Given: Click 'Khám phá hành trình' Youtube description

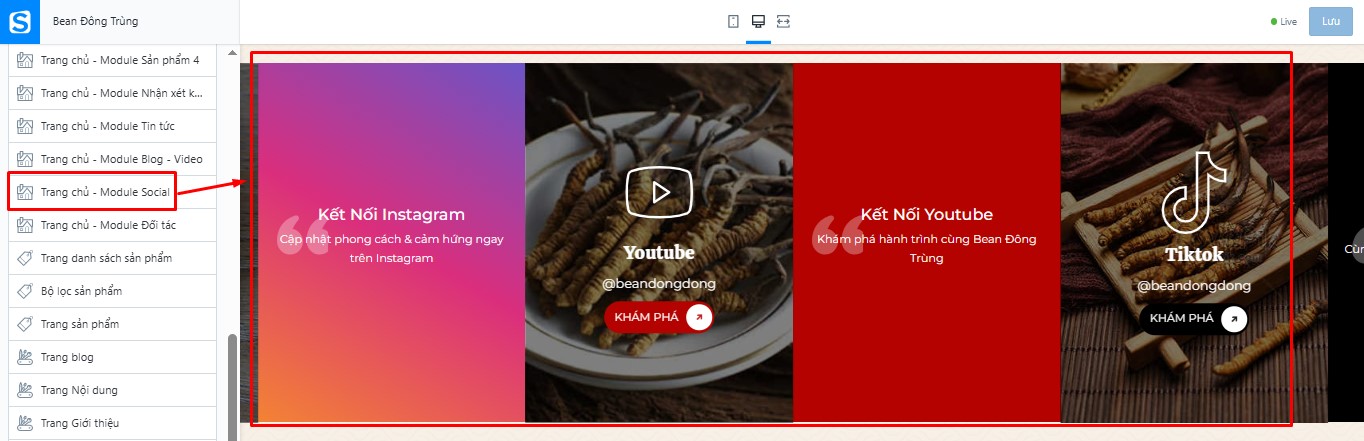Looking at the screenshot, I should [926, 248].
